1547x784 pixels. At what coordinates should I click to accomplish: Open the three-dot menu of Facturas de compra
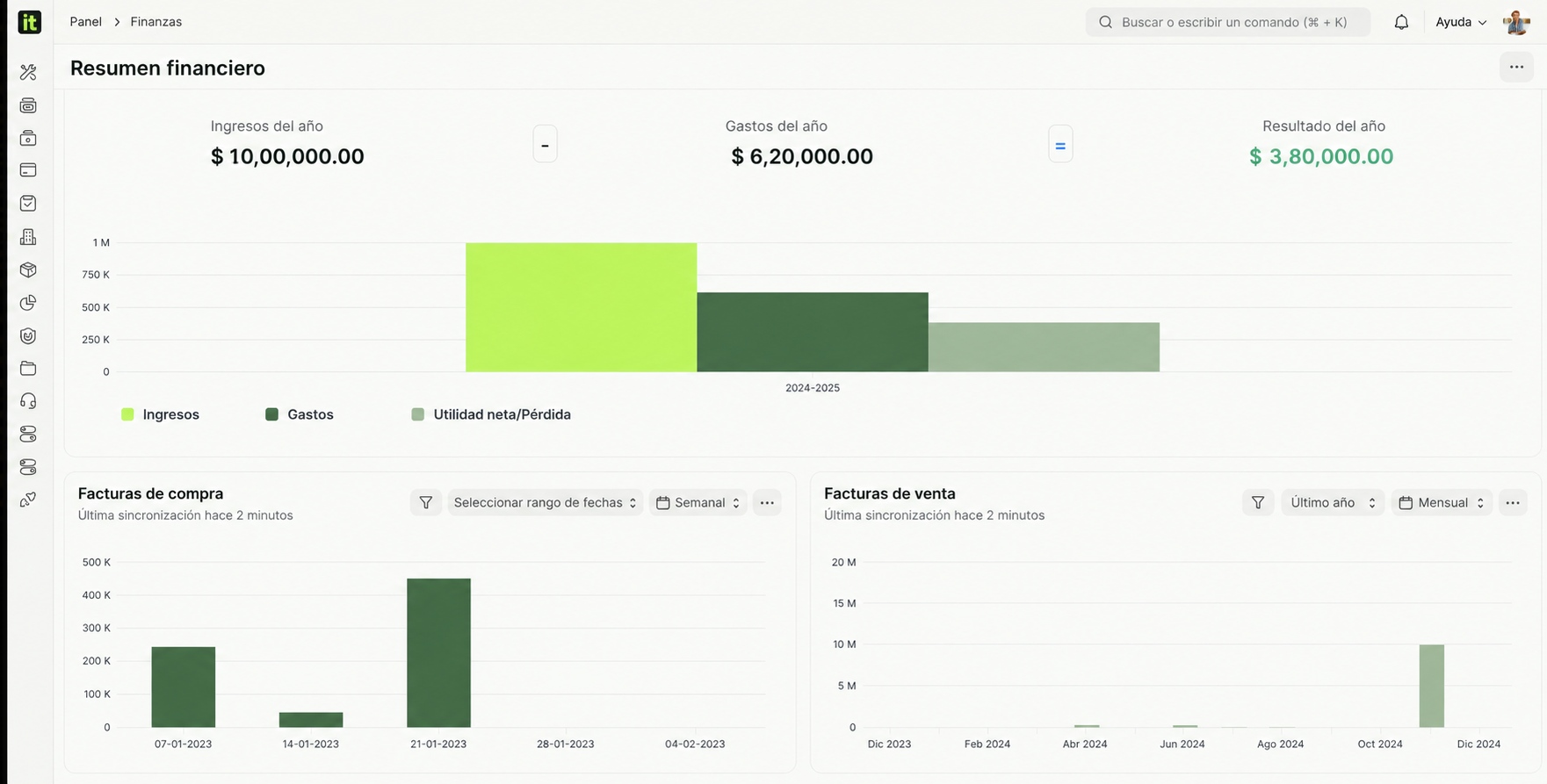pyautogui.click(x=767, y=503)
